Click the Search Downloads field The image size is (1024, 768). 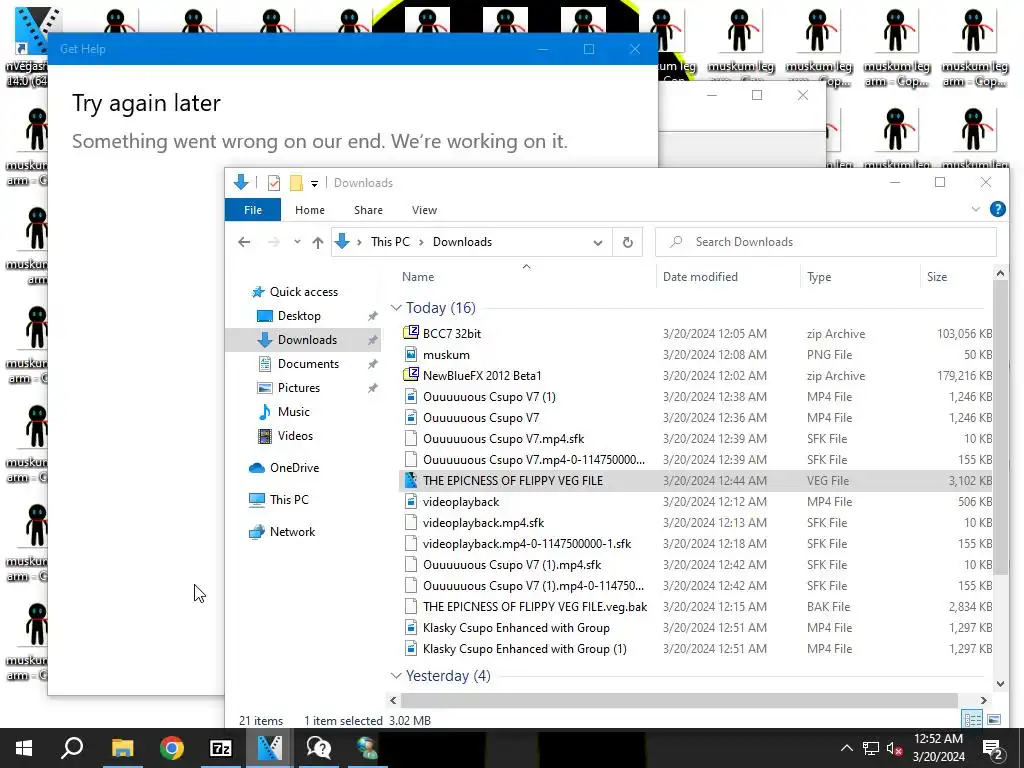(x=825, y=242)
